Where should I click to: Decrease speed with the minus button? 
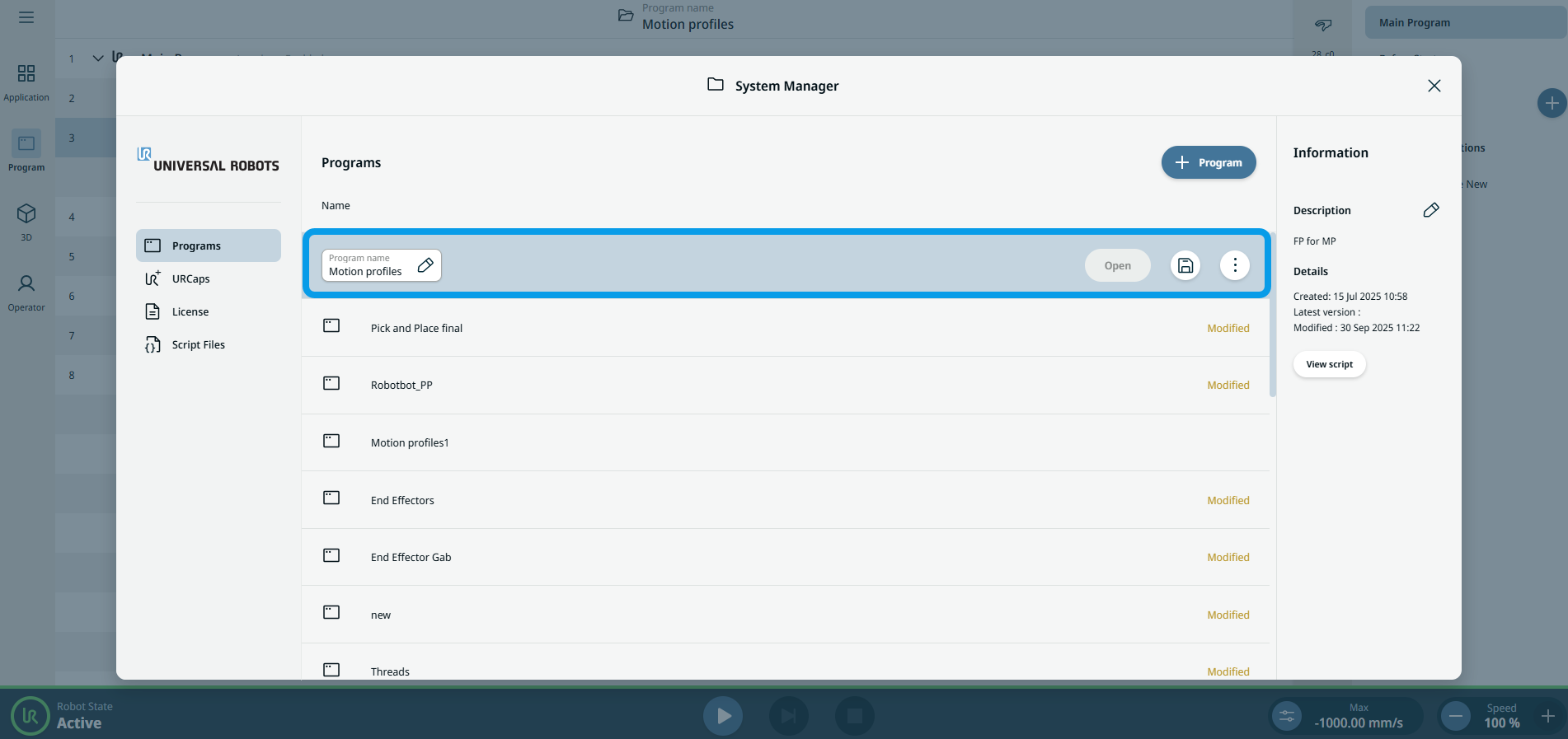[1456, 715]
